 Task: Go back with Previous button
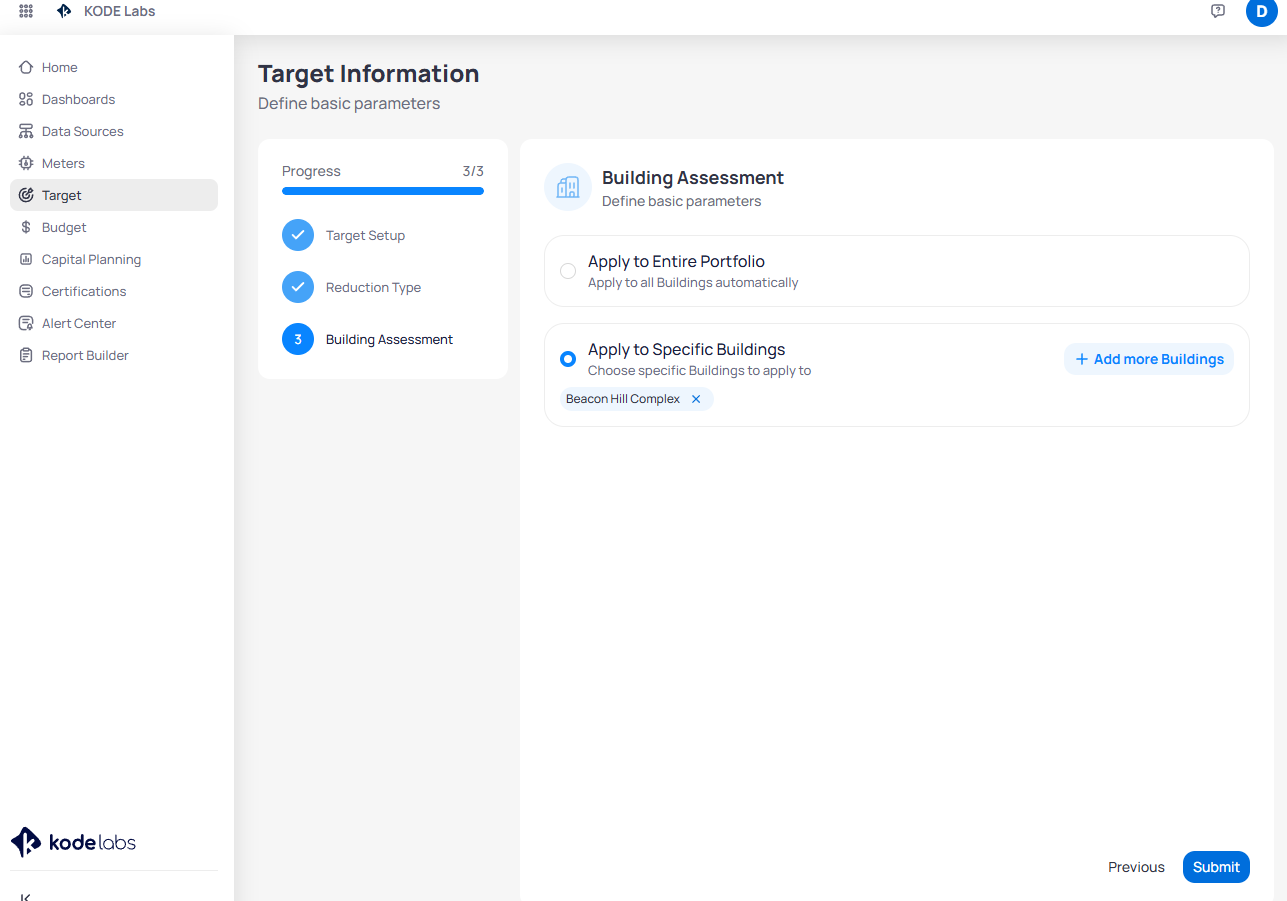(1136, 867)
